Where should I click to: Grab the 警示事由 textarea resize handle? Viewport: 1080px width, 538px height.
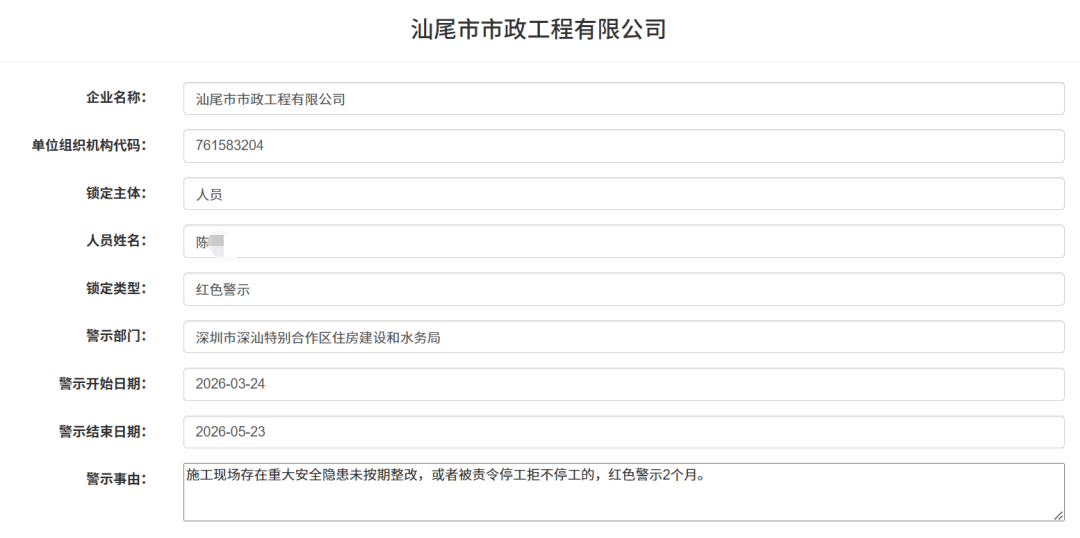(1058, 515)
